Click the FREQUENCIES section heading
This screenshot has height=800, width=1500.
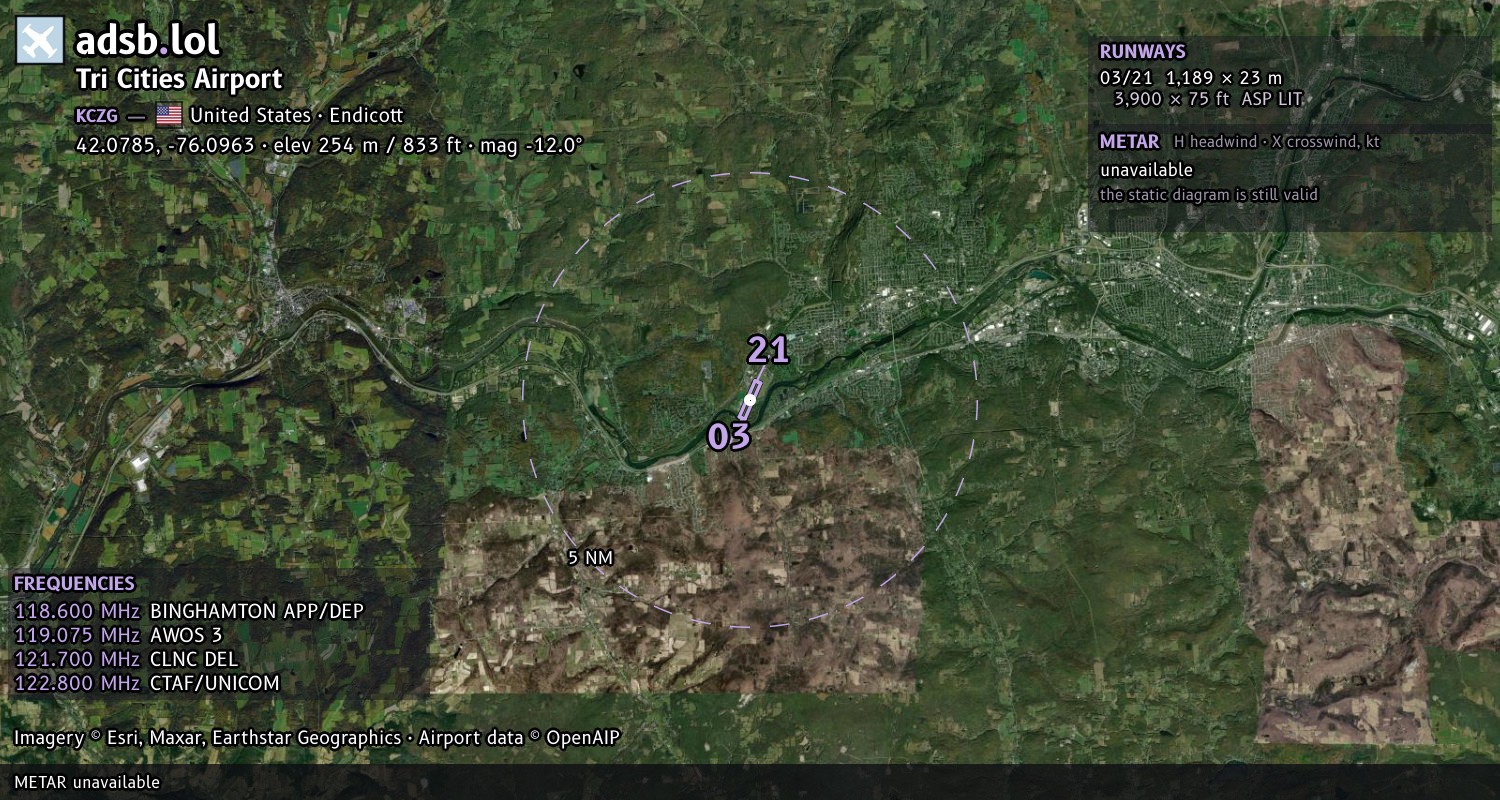(x=74, y=584)
